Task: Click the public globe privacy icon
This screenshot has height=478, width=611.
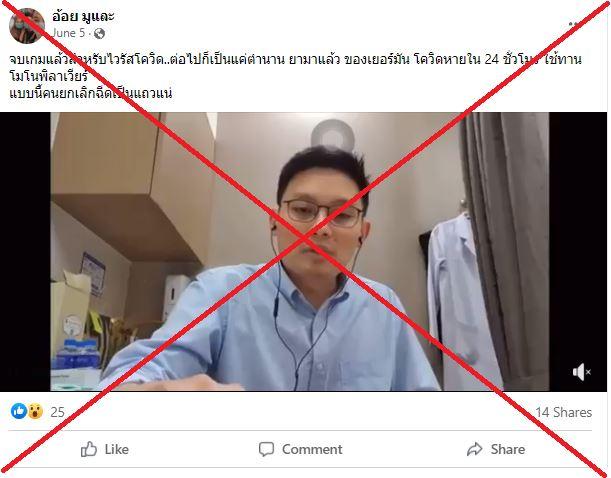Action: [x=99, y=34]
